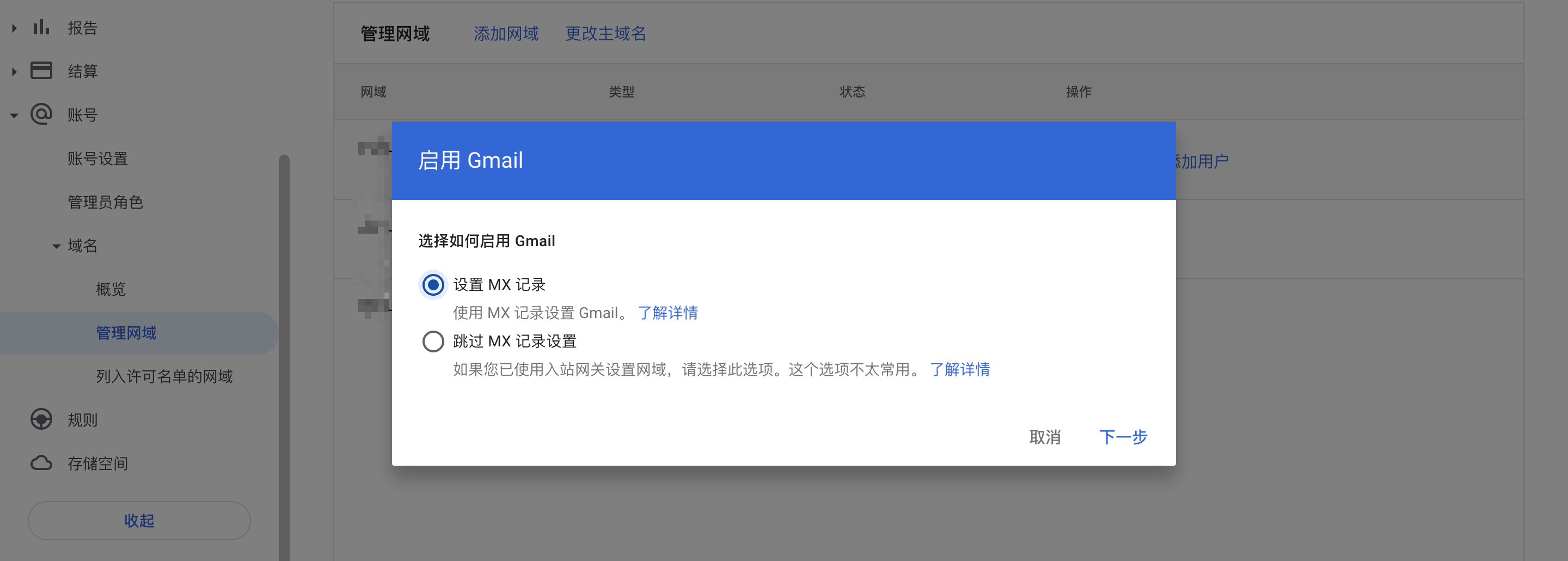The image size is (1568, 561).
Task: Click the 结算 sidebar label
Action: 83,71
